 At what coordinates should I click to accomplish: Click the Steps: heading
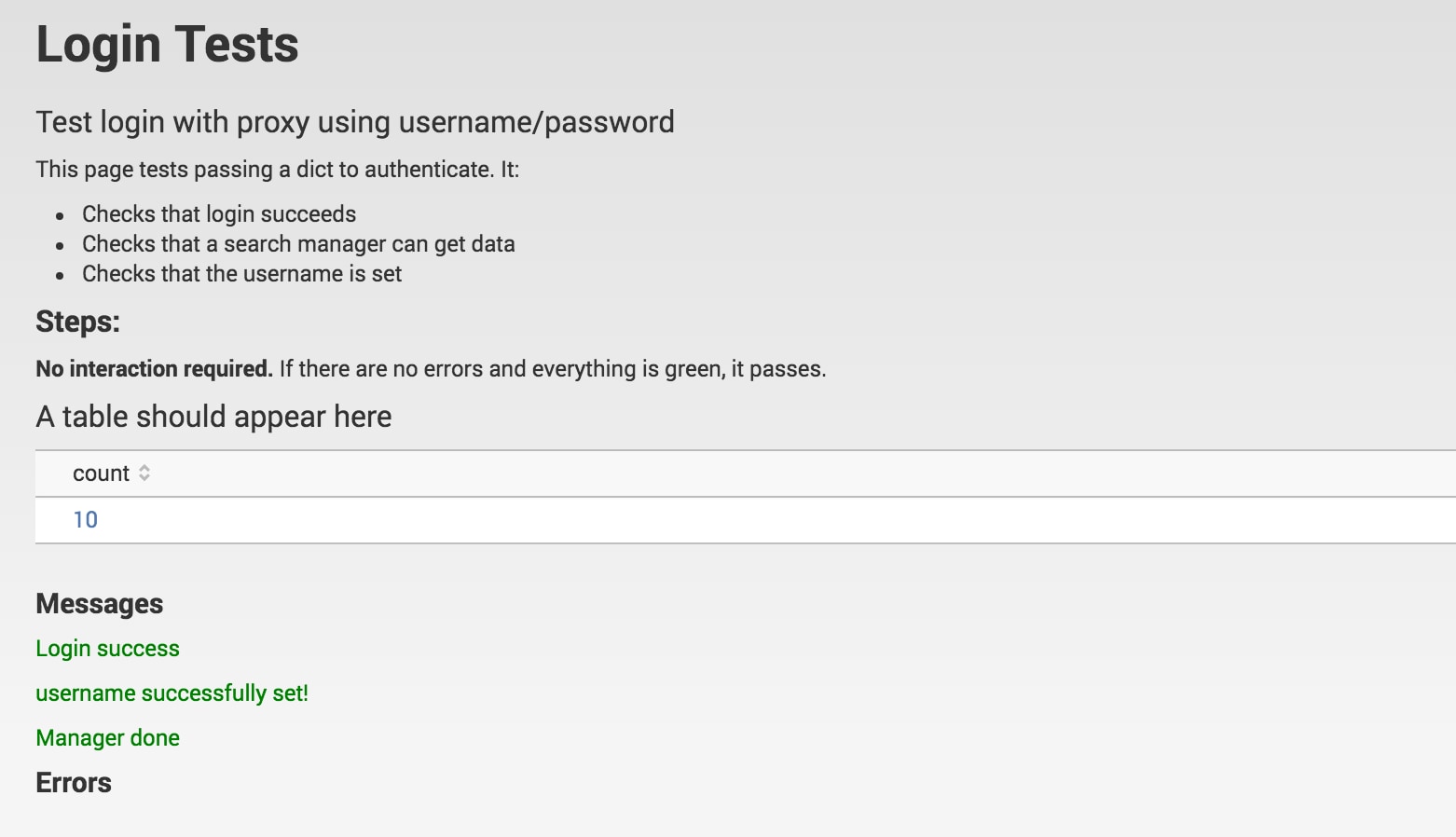(x=77, y=322)
